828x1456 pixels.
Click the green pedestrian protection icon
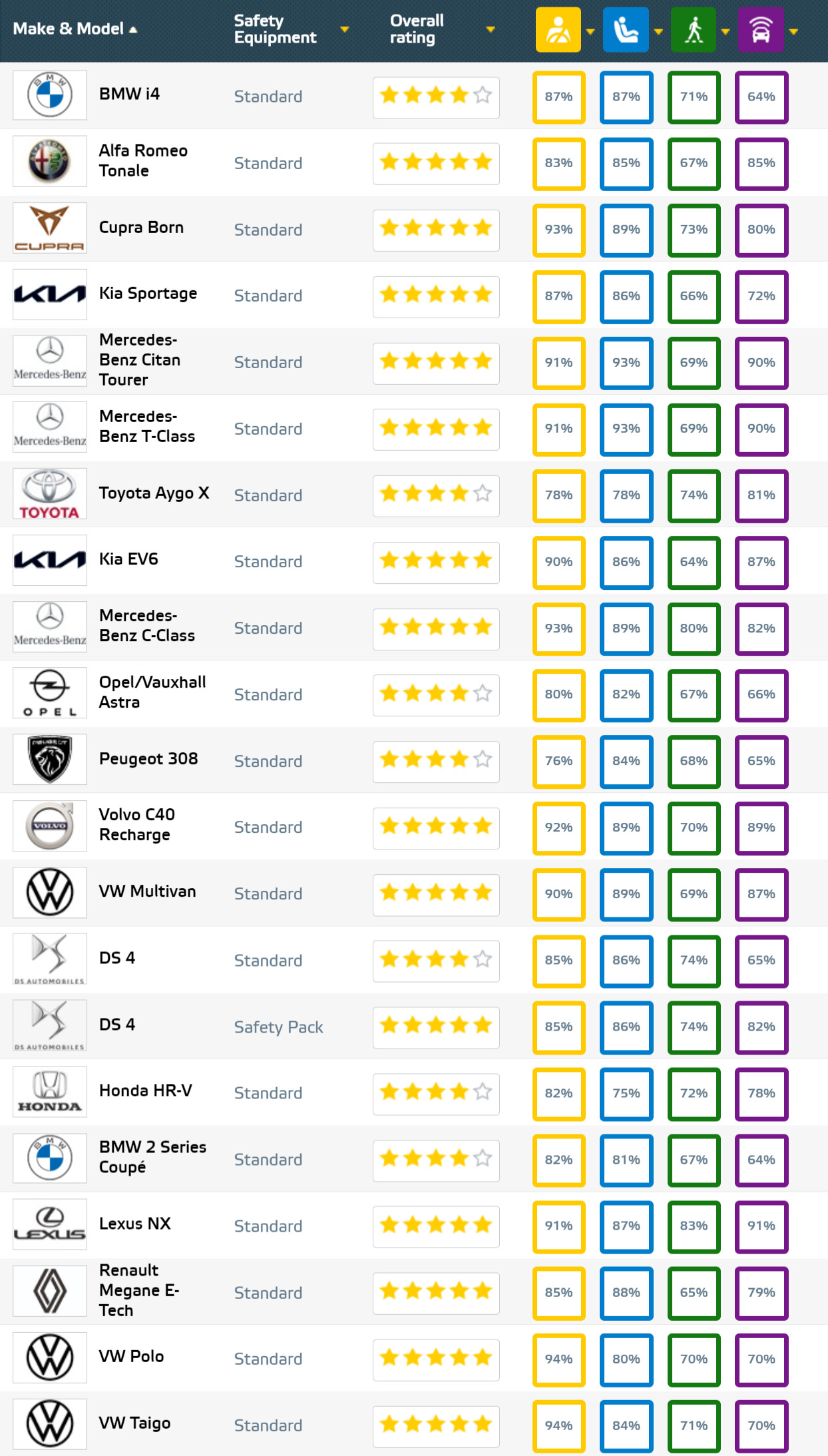[693, 30]
